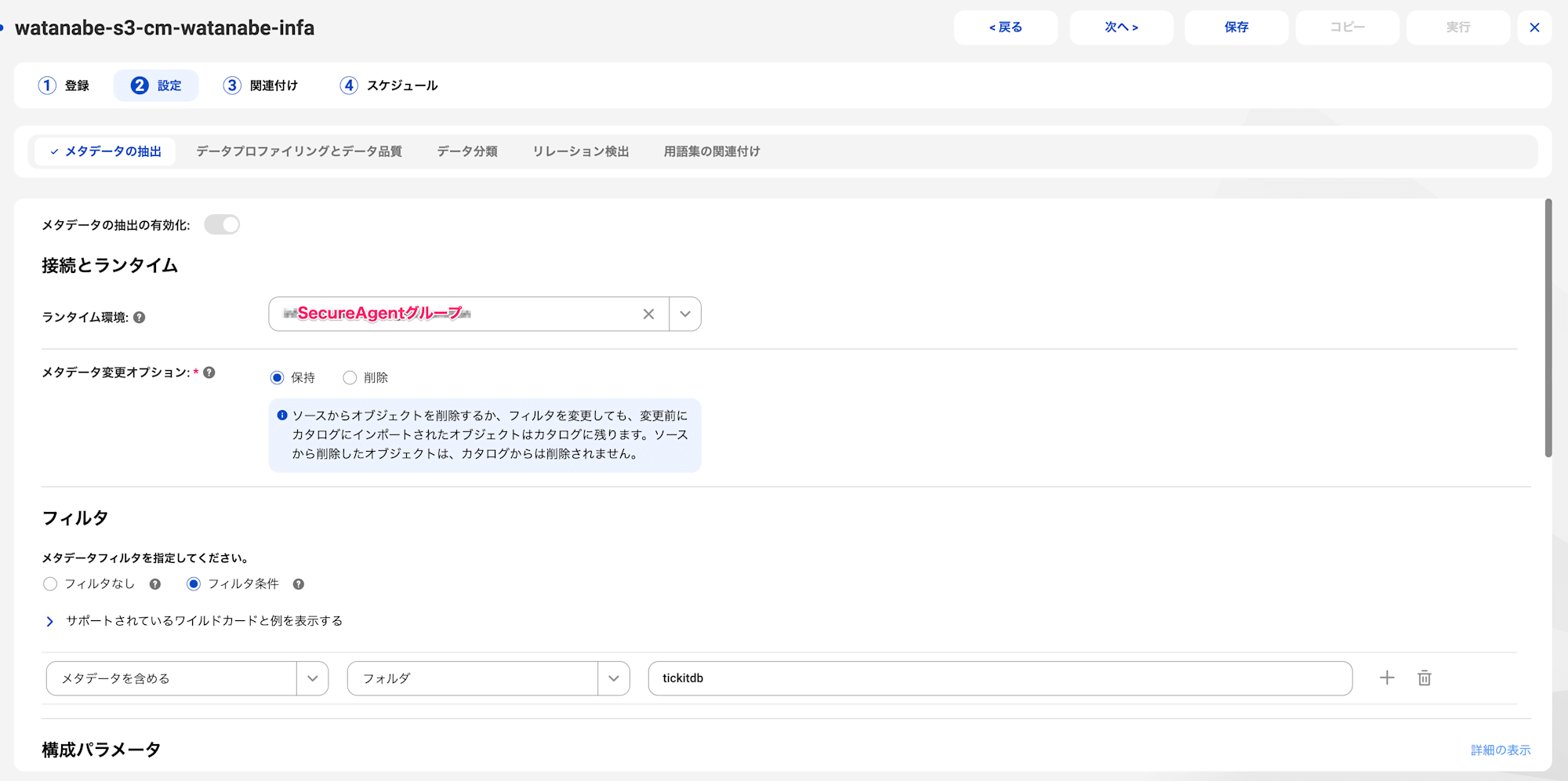Click the watanabe-s3-cm-watanabe-infa title
Screen dimensions: 1568x781
tap(165, 27)
